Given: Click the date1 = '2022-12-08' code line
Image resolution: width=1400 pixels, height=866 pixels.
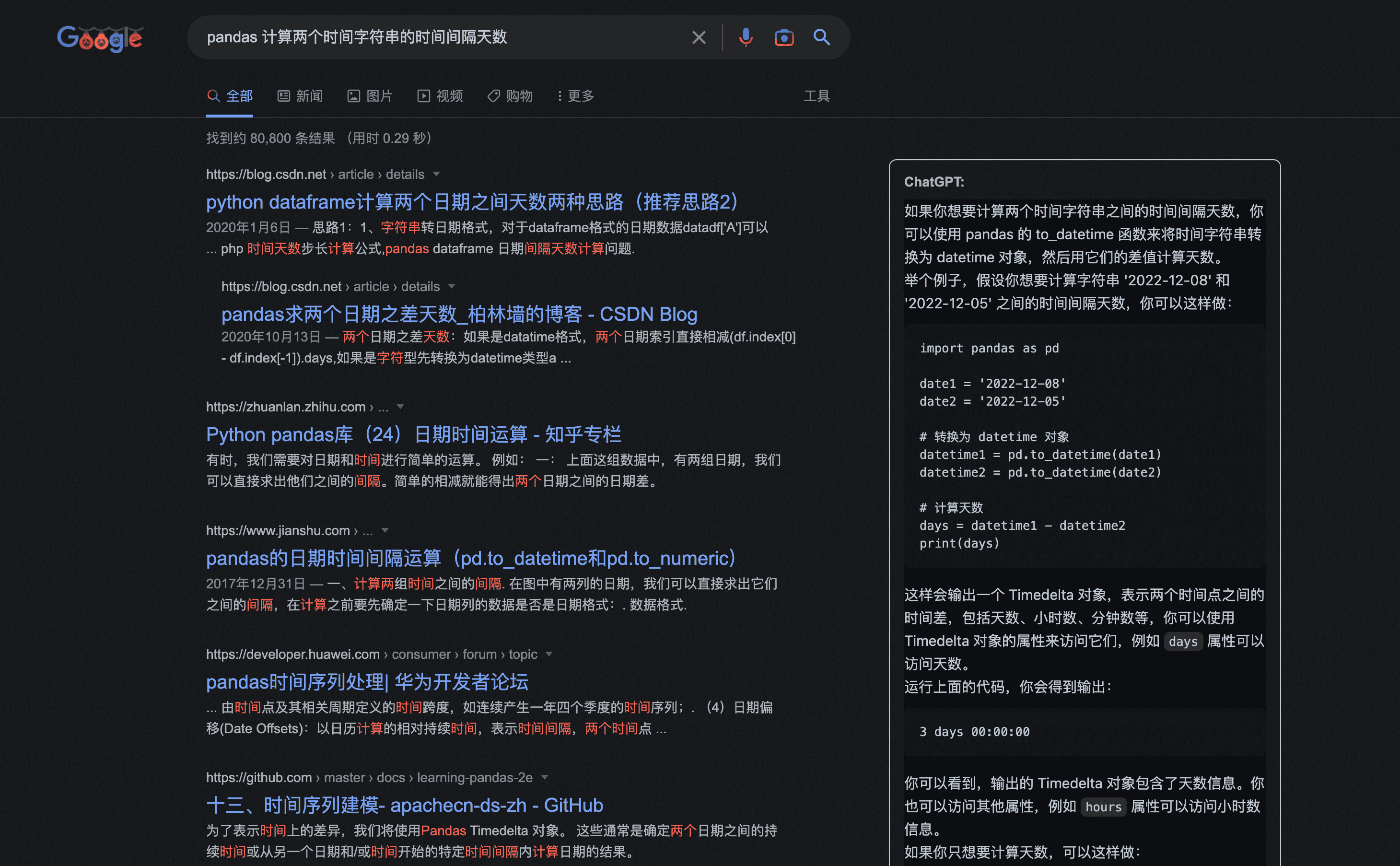Looking at the screenshot, I should point(992,384).
